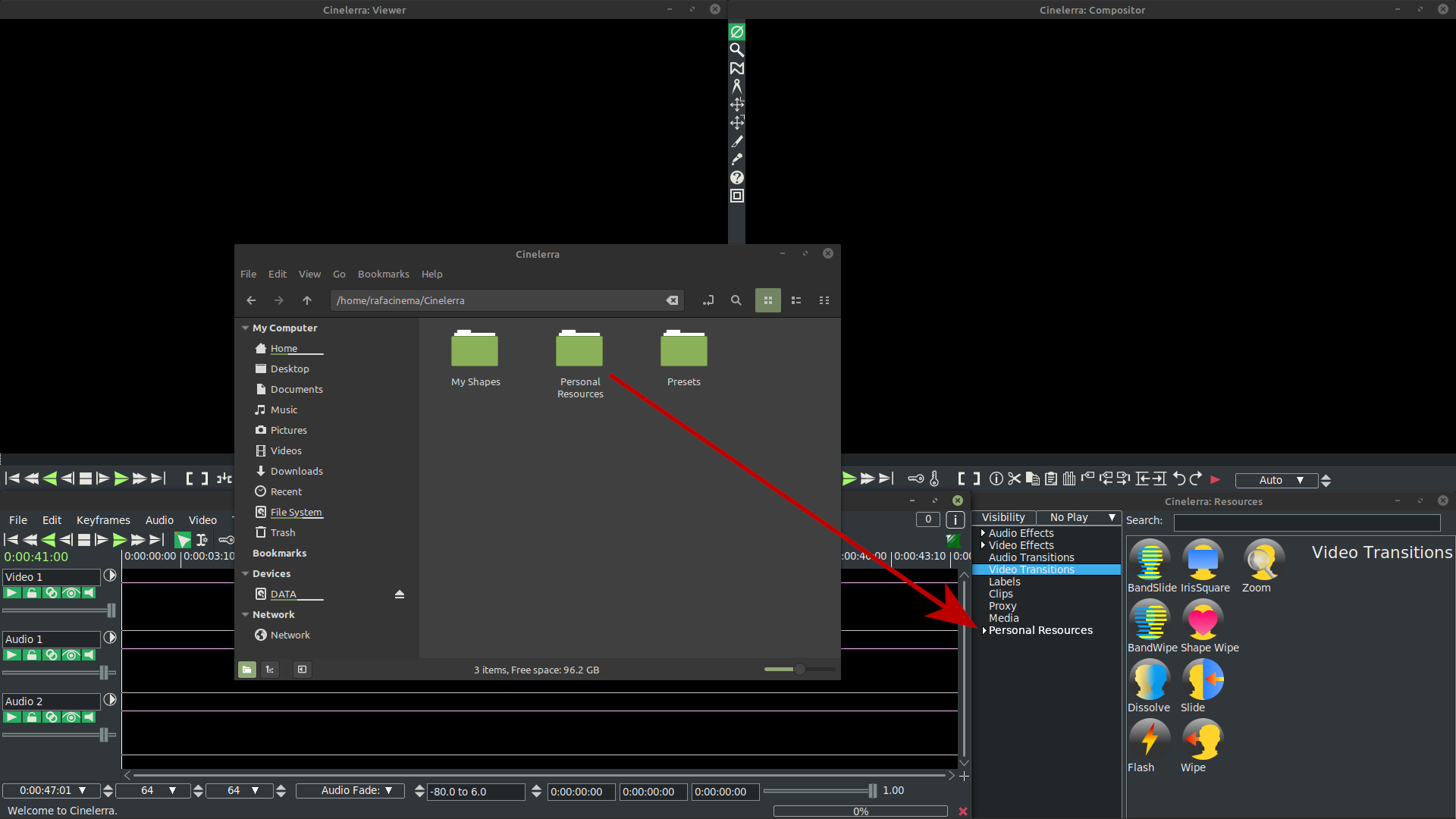The width and height of the screenshot is (1456, 819).
Task: Click the IrisSquare transition icon
Action: [x=1203, y=560]
